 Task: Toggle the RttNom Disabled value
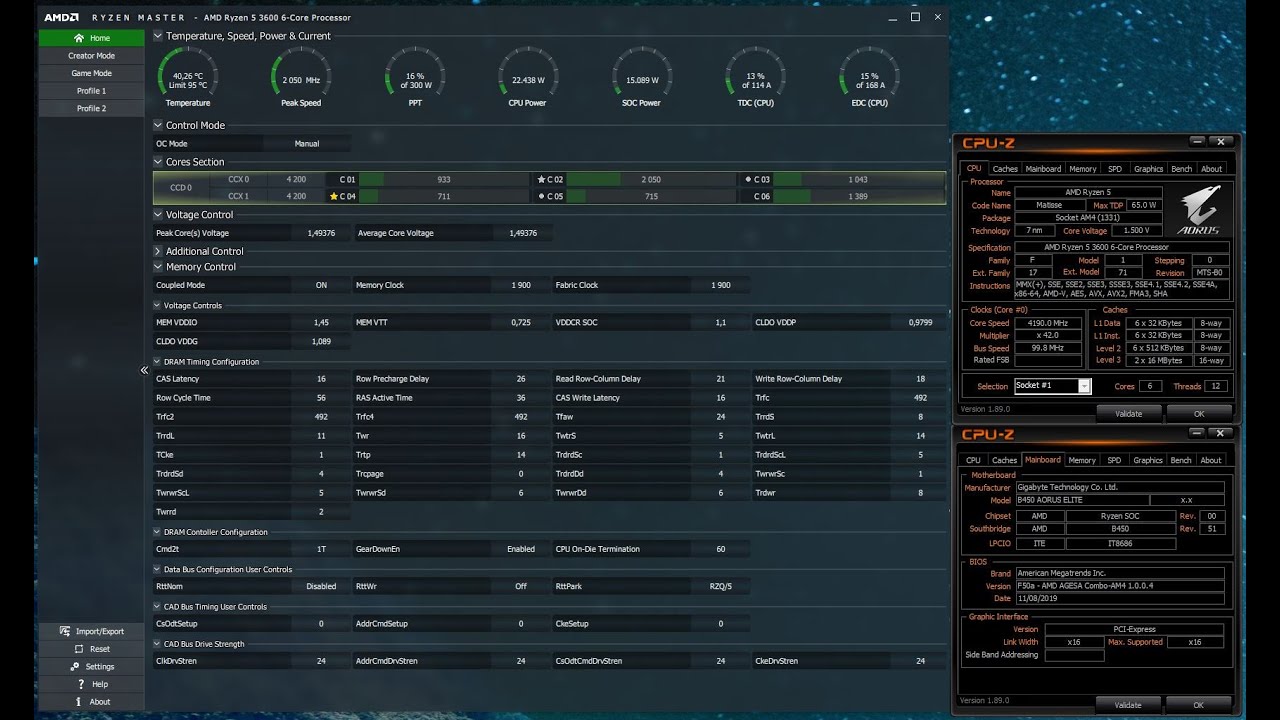tap(321, 586)
